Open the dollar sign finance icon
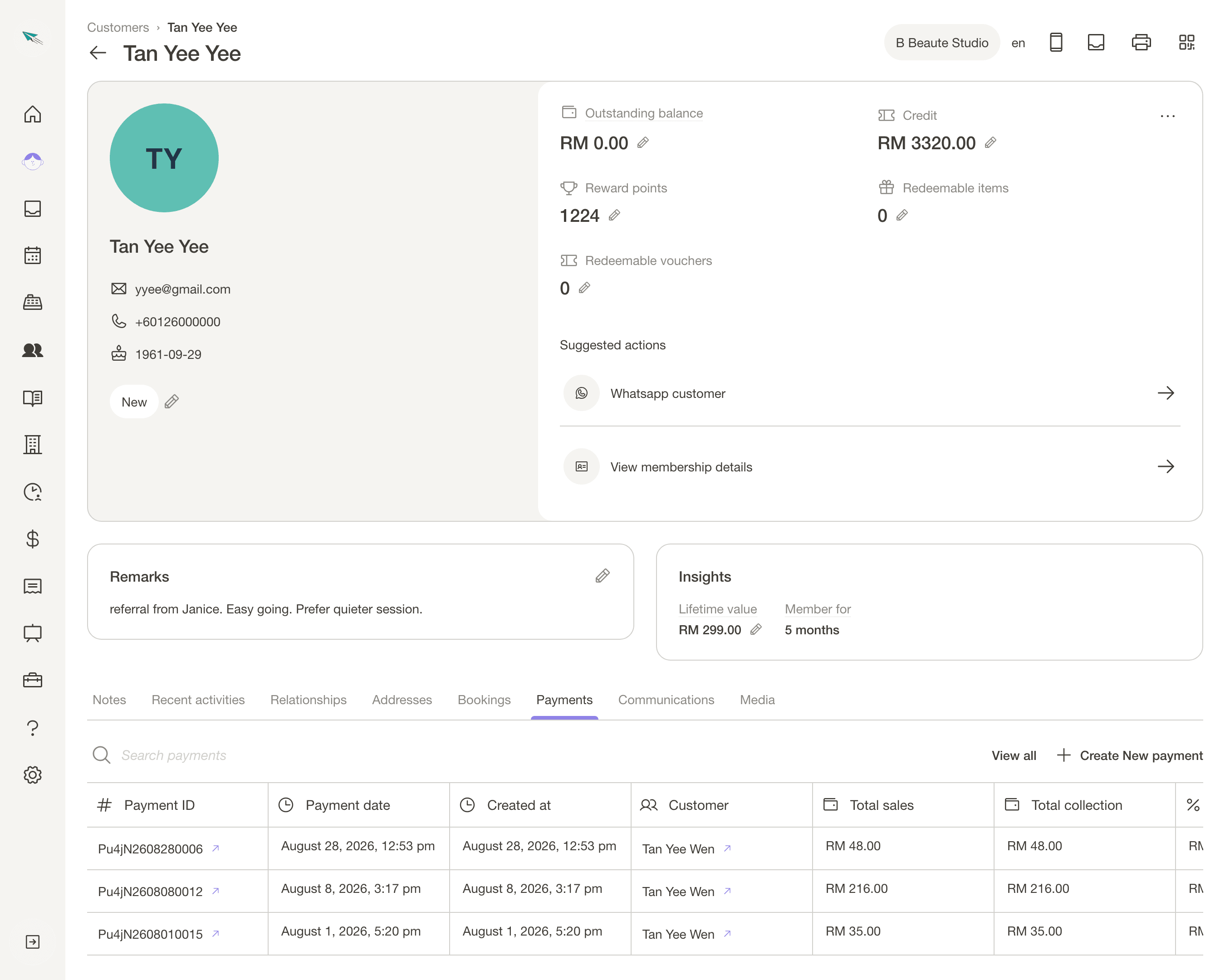 pyautogui.click(x=32, y=539)
